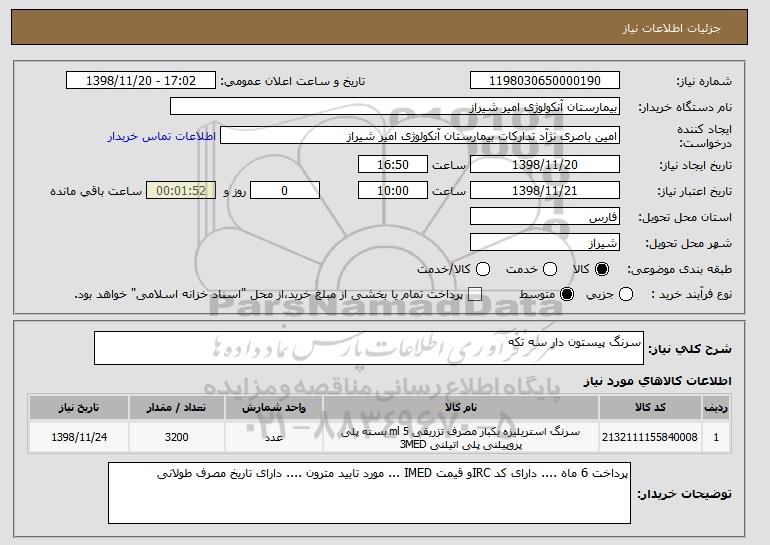Click the need date cell 1398/11/24
The width and height of the screenshot is (770, 545).
tap(79, 437)
